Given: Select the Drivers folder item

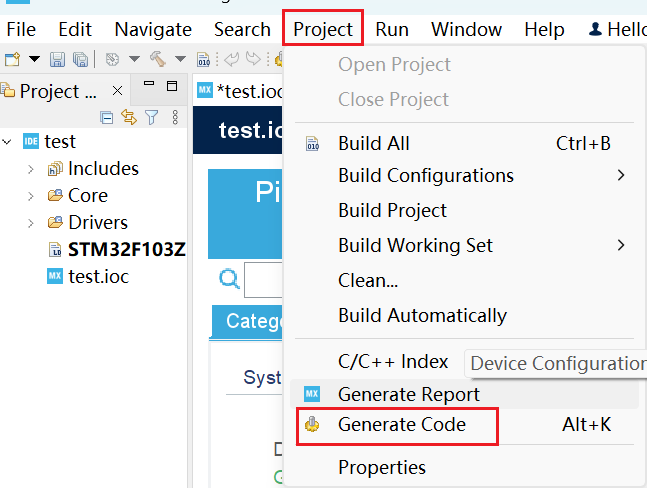Looking at the screenshot, I should pos(98,223).
